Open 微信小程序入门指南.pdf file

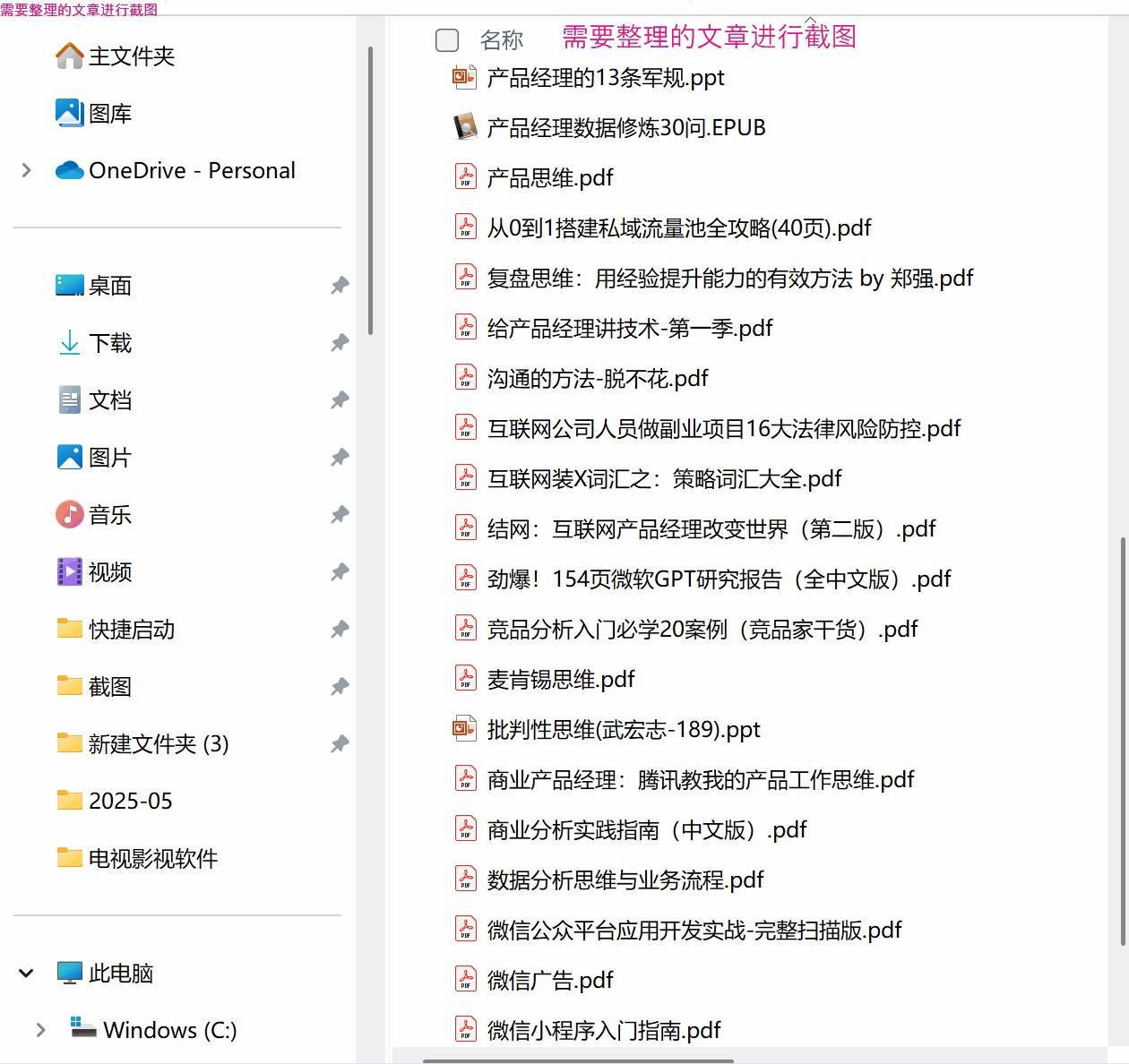tap(603, 1031)
